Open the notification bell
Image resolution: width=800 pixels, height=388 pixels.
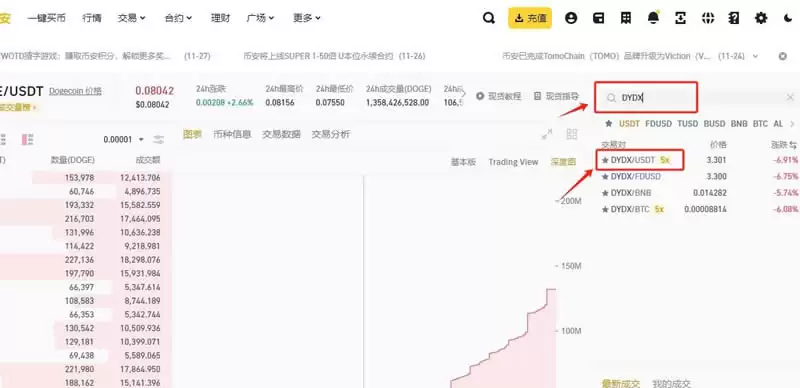[x=653, y=18]
